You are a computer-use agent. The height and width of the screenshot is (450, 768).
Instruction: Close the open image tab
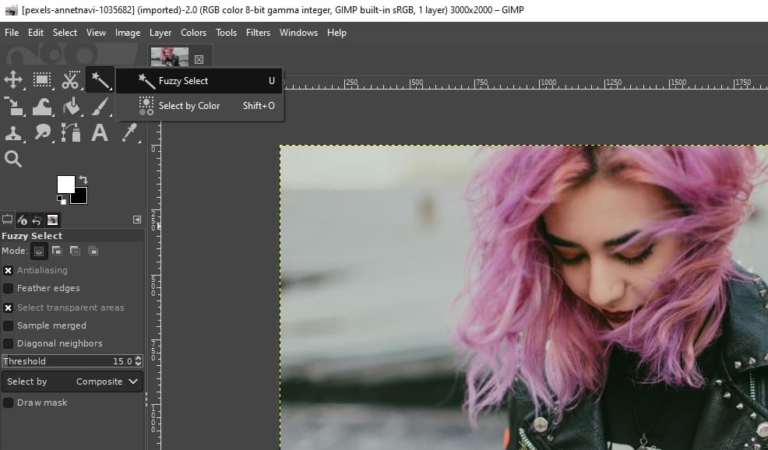pyautogui.click(x=198, y=59)
